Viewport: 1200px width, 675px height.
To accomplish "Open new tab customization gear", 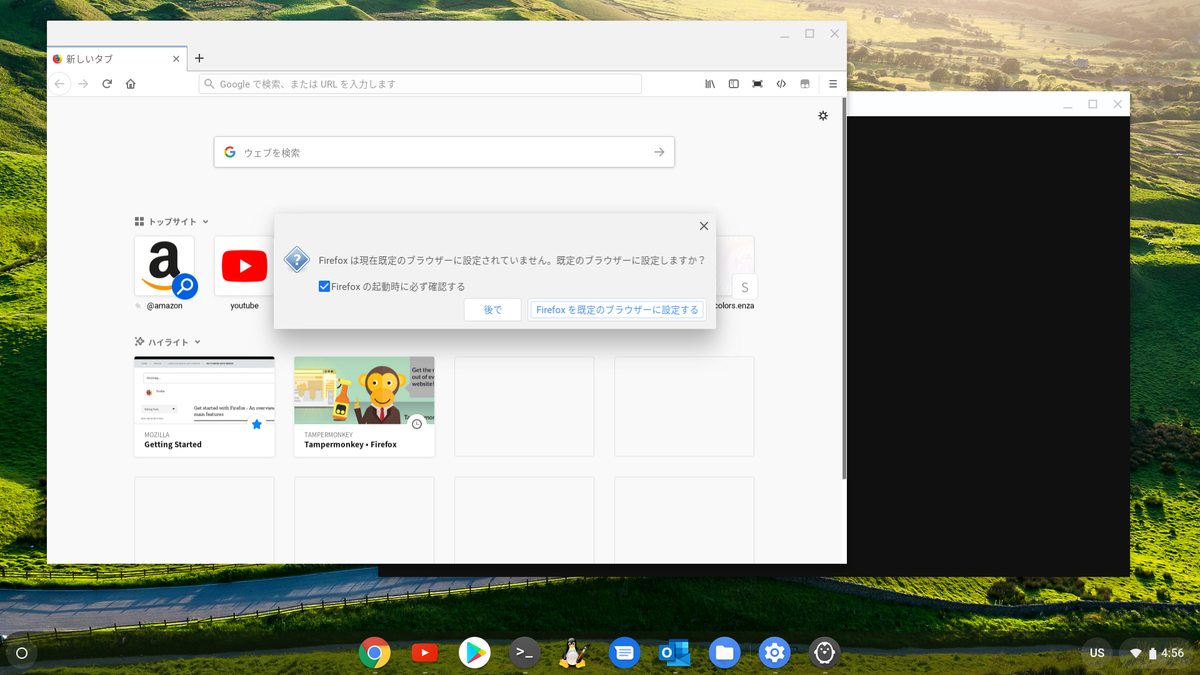I will pyautogui.click(x=823, y=116).
